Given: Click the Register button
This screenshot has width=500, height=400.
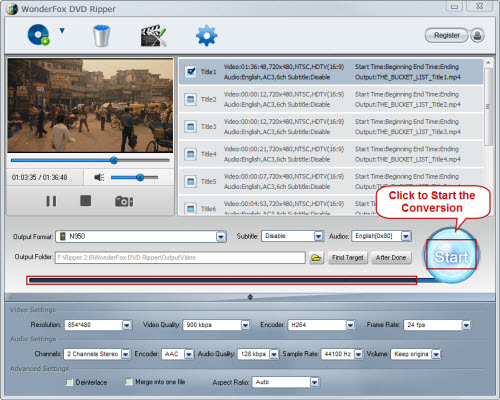Looking at the screenshot, I should click(447, 35).
